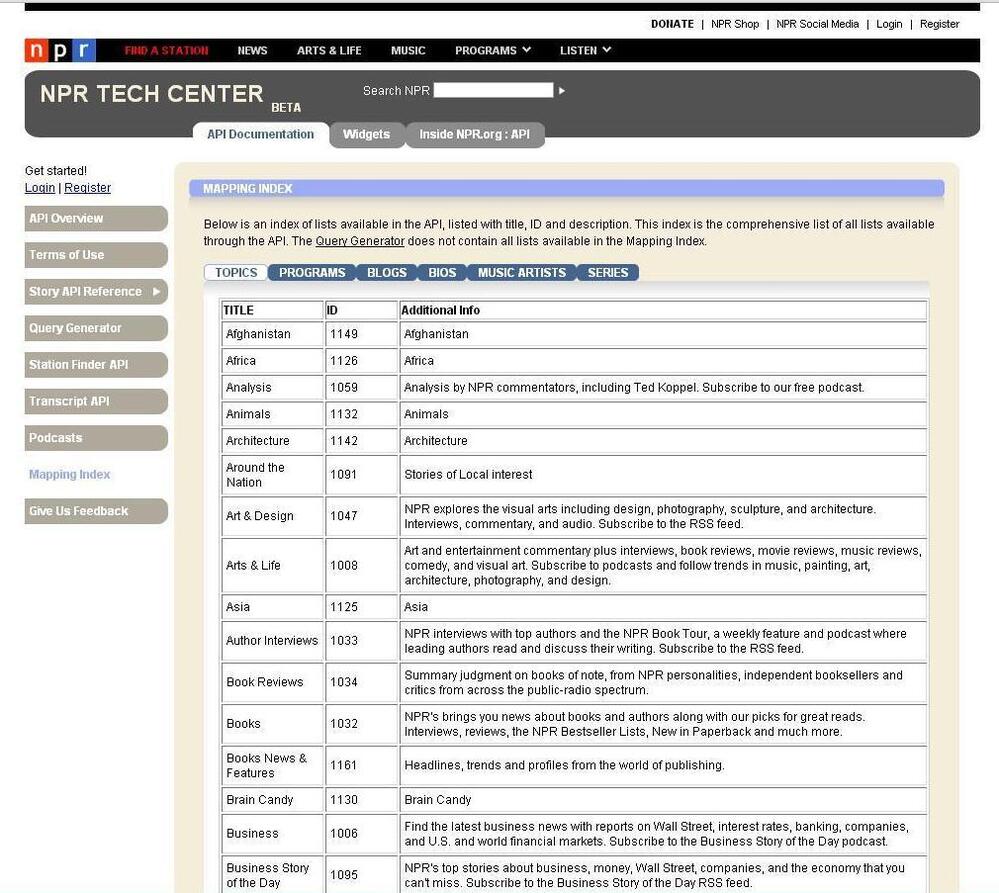
Task: Open FIND A STATION
Action: click(x=166, y=50)
